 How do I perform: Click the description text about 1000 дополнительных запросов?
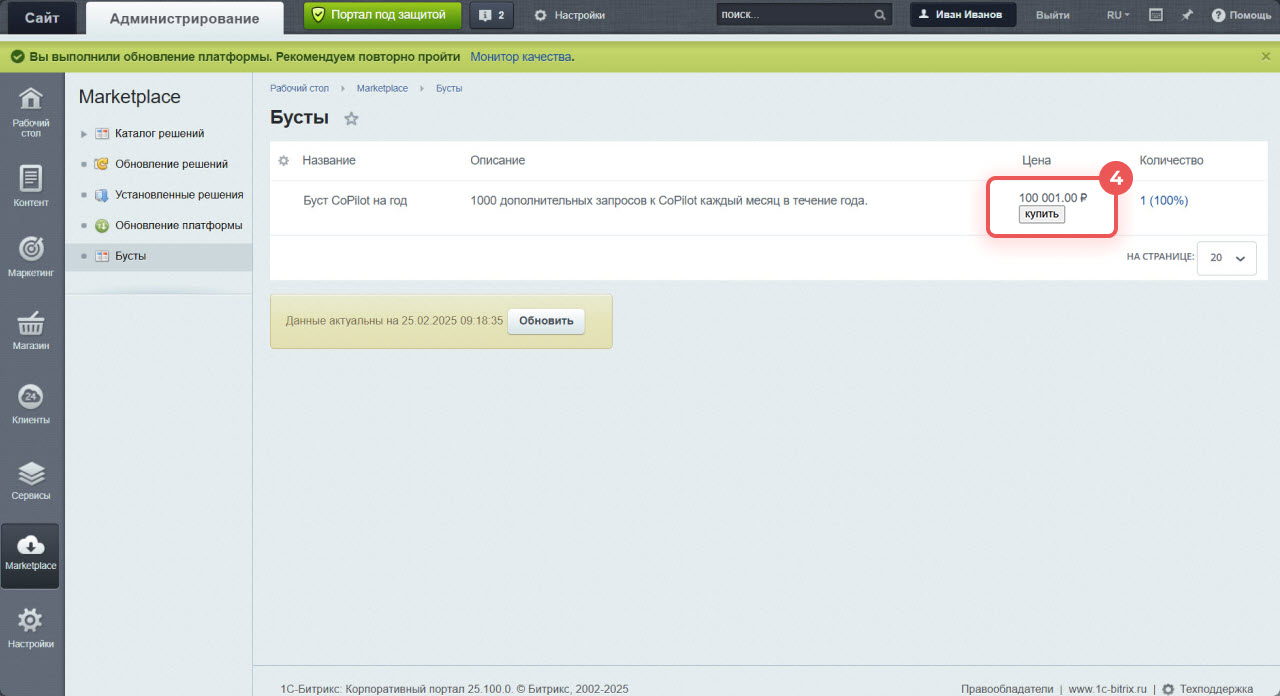(669, 200)
